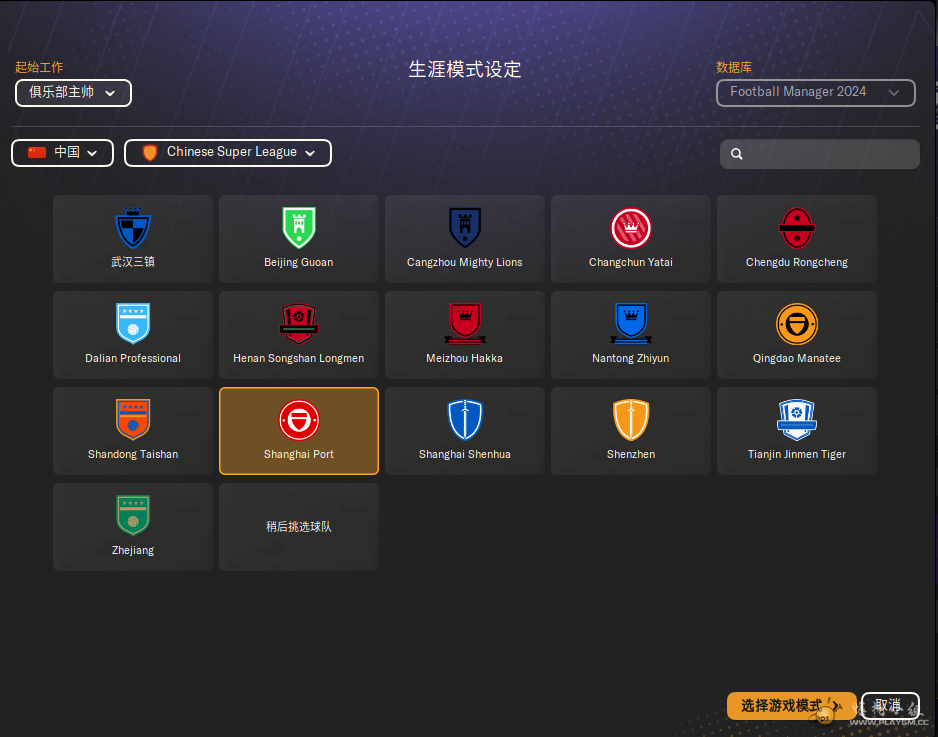Screen dimensions: 938x737
Task: Focus the team search field
Action: [x=820, y=154]
